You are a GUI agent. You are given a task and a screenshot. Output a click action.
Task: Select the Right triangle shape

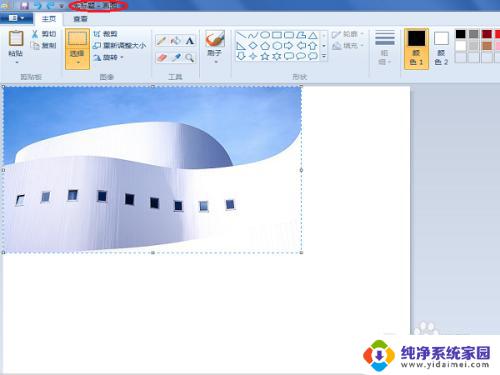(241, 46)
